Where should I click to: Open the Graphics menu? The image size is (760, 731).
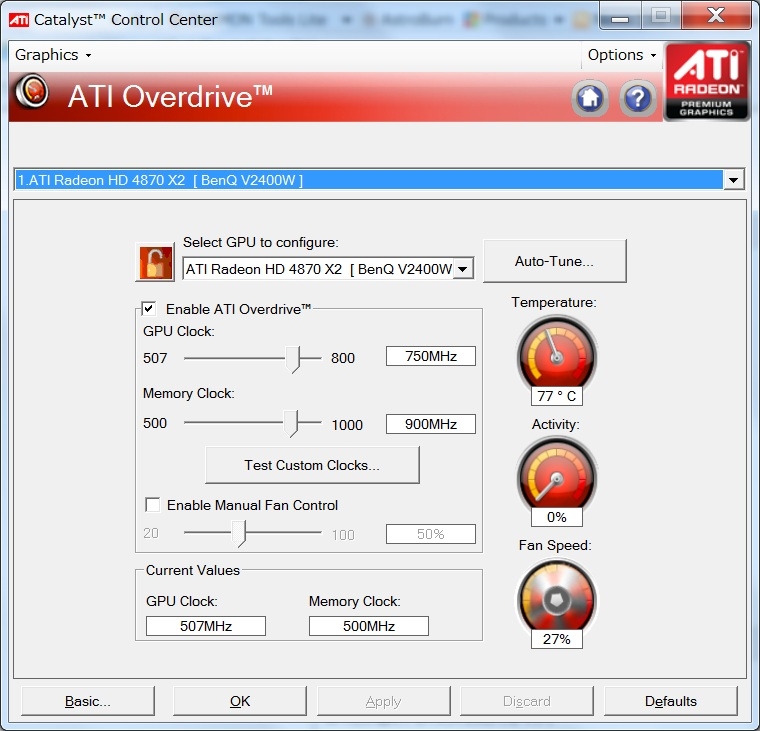point(53,55)
